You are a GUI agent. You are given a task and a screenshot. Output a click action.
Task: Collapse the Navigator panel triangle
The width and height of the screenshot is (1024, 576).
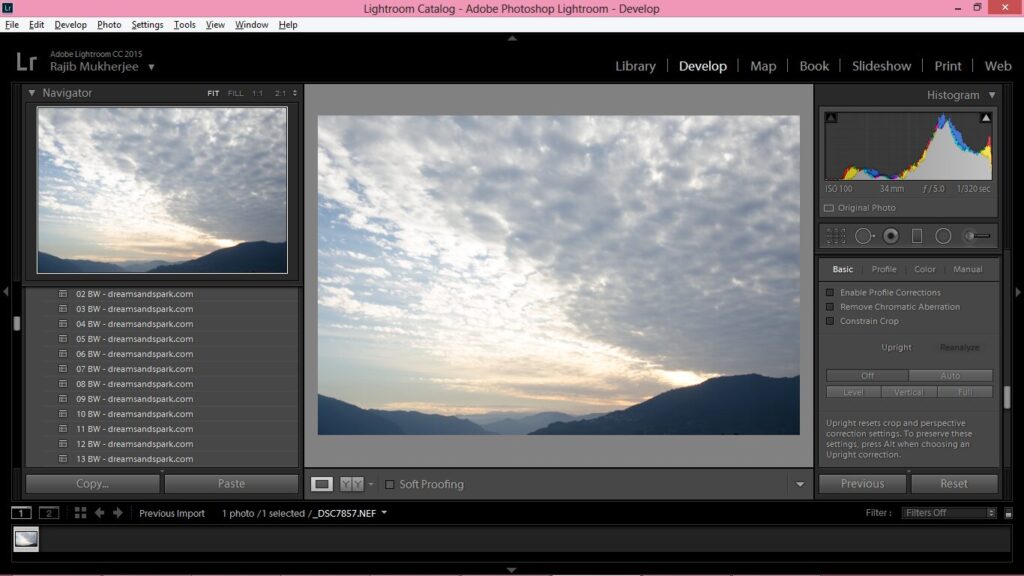pyautogui.click(x=31, y=93)
